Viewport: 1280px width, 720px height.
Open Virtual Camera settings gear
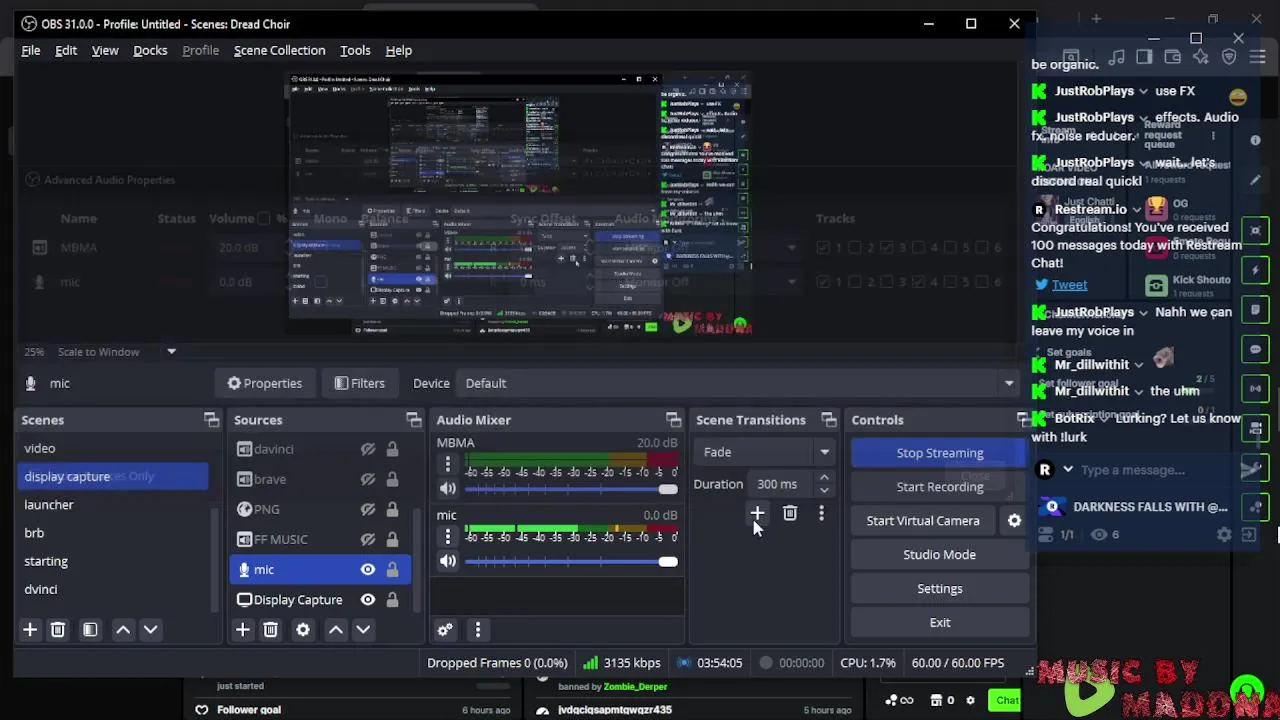pyautogui.click(x=1014, y=520)
